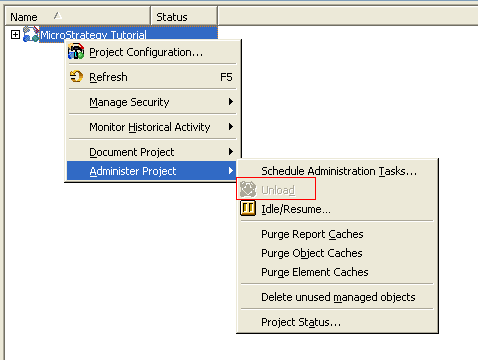
Task: Click the Name column sort arrow
Action: click(x=58, y=15)
